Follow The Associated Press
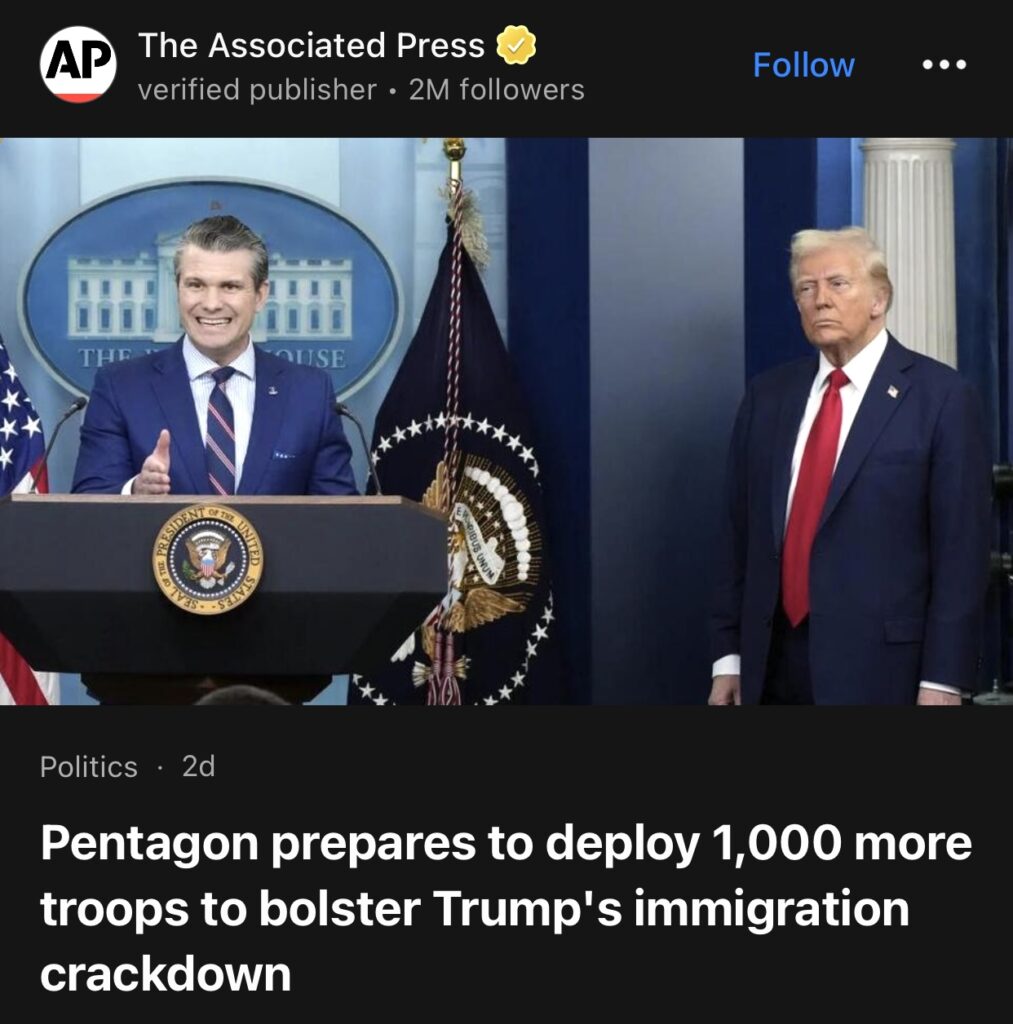Screen dimensions: 1013x1024 803,65
